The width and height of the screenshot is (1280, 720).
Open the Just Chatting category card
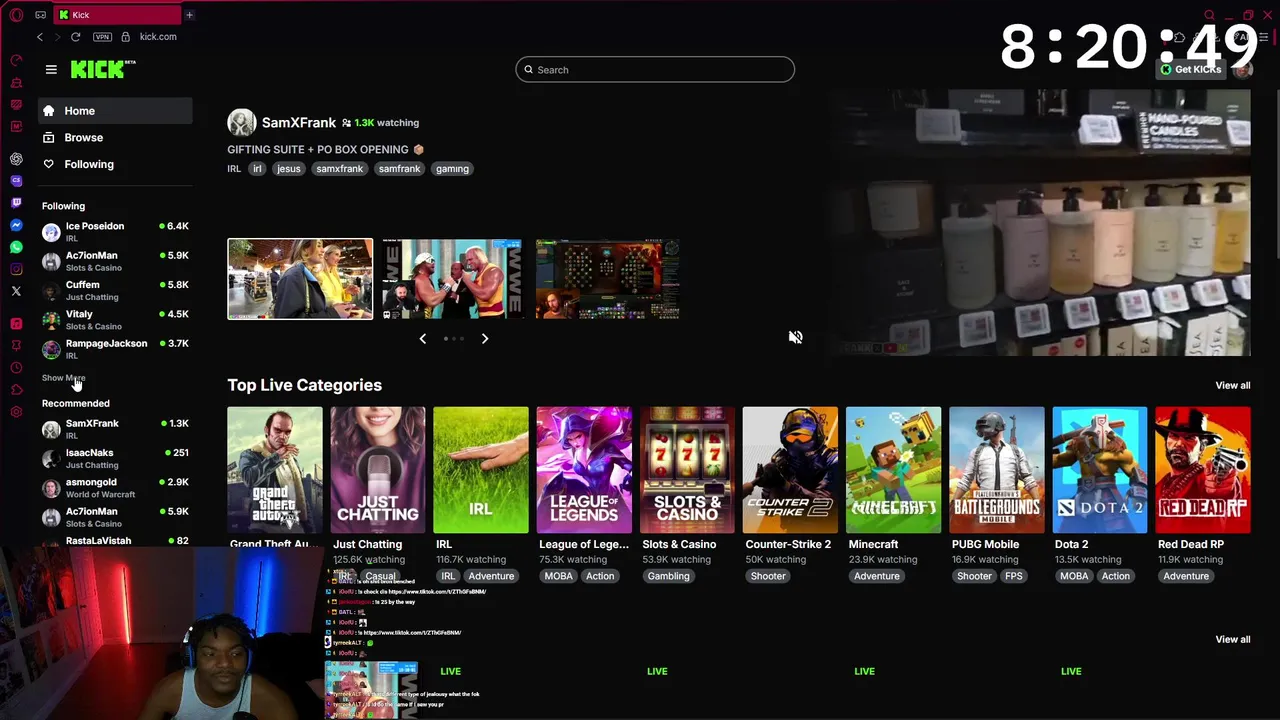pos(378,470)
